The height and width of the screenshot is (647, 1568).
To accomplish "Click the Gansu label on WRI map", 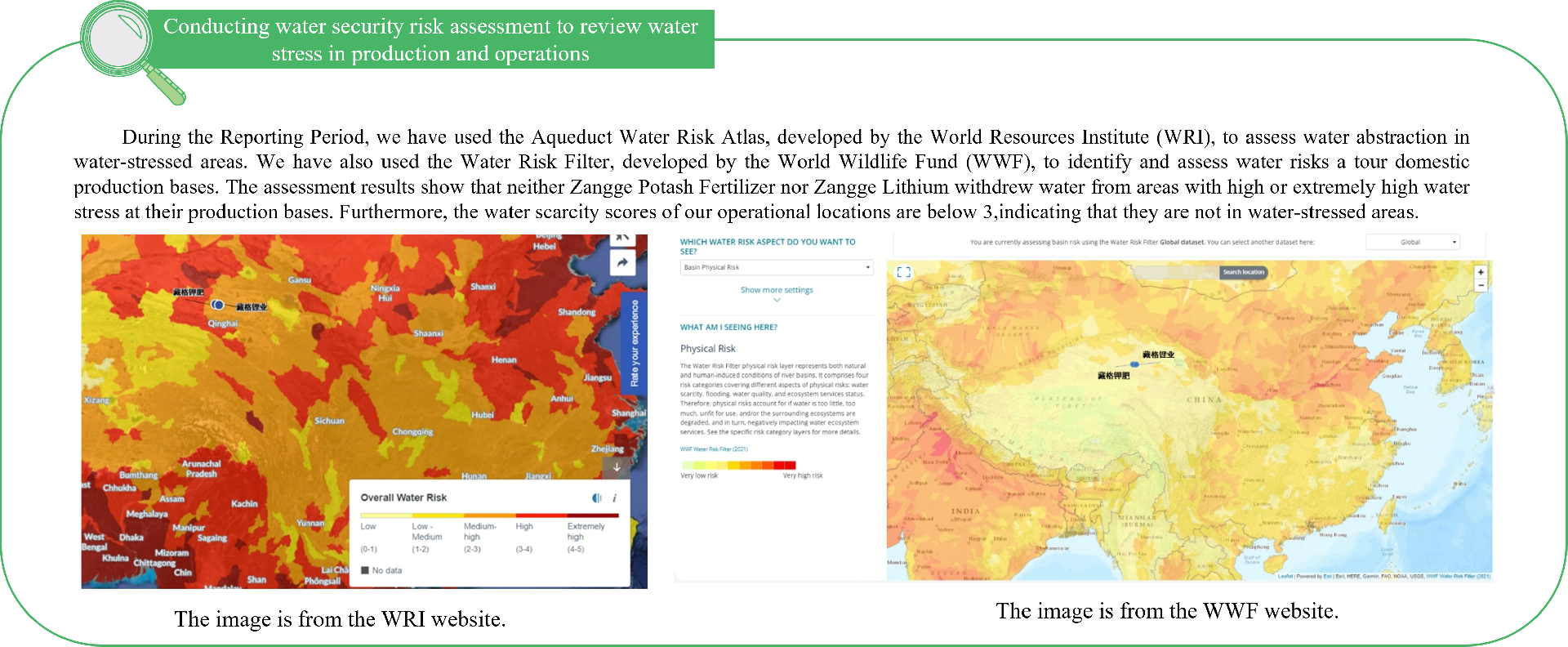I will pos(300,280).
